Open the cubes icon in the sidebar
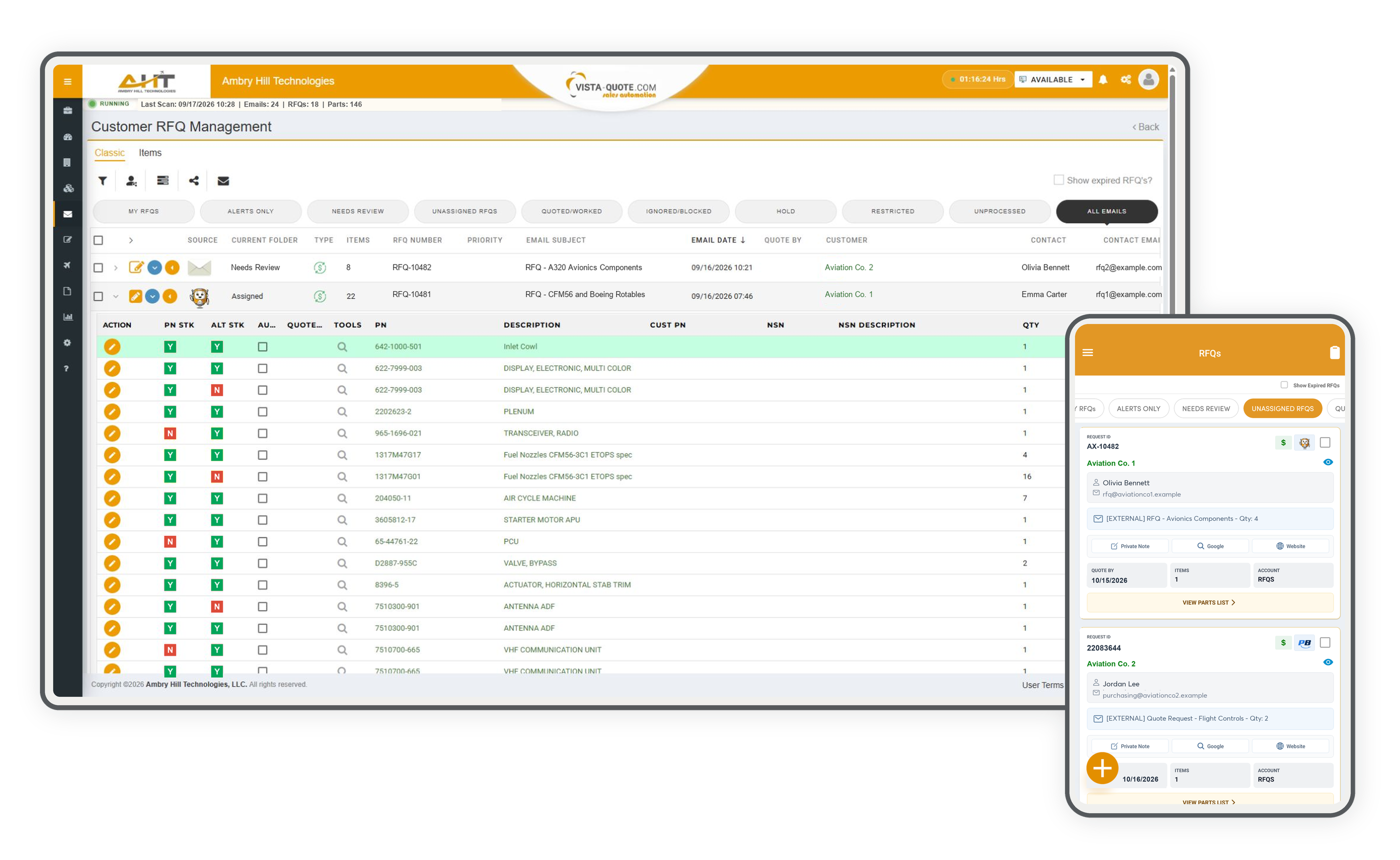This screenshot has height=860, width=1400. [68, 188]
